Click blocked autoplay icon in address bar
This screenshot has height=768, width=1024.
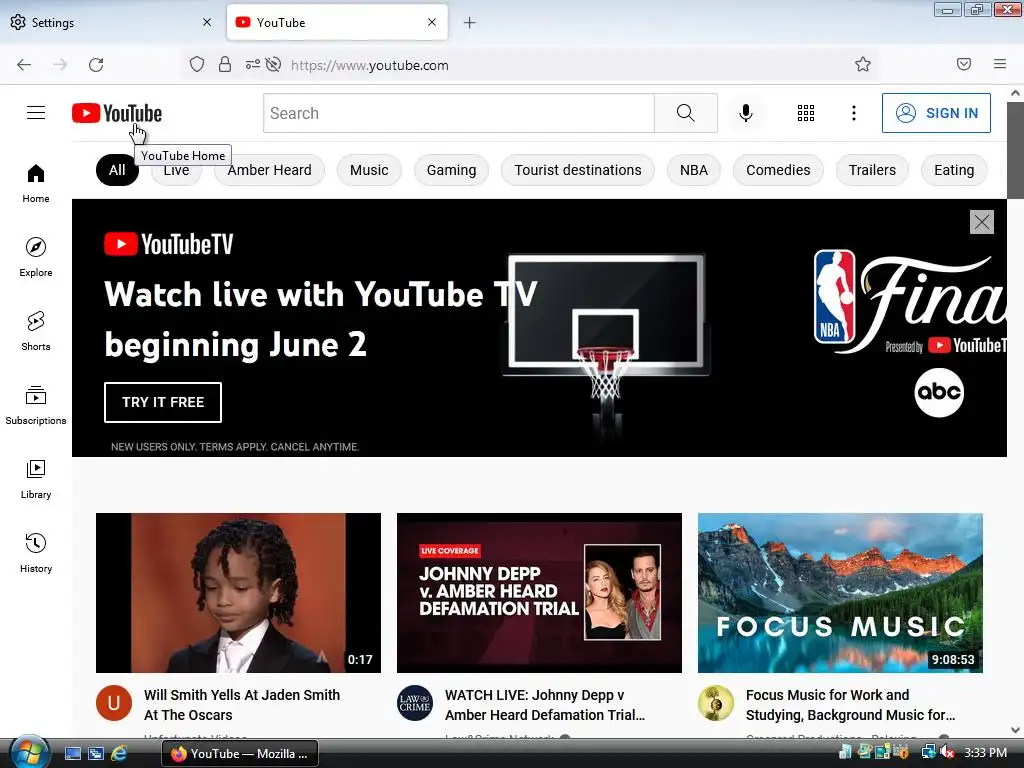pyautogui.click(x=274, y=65)
